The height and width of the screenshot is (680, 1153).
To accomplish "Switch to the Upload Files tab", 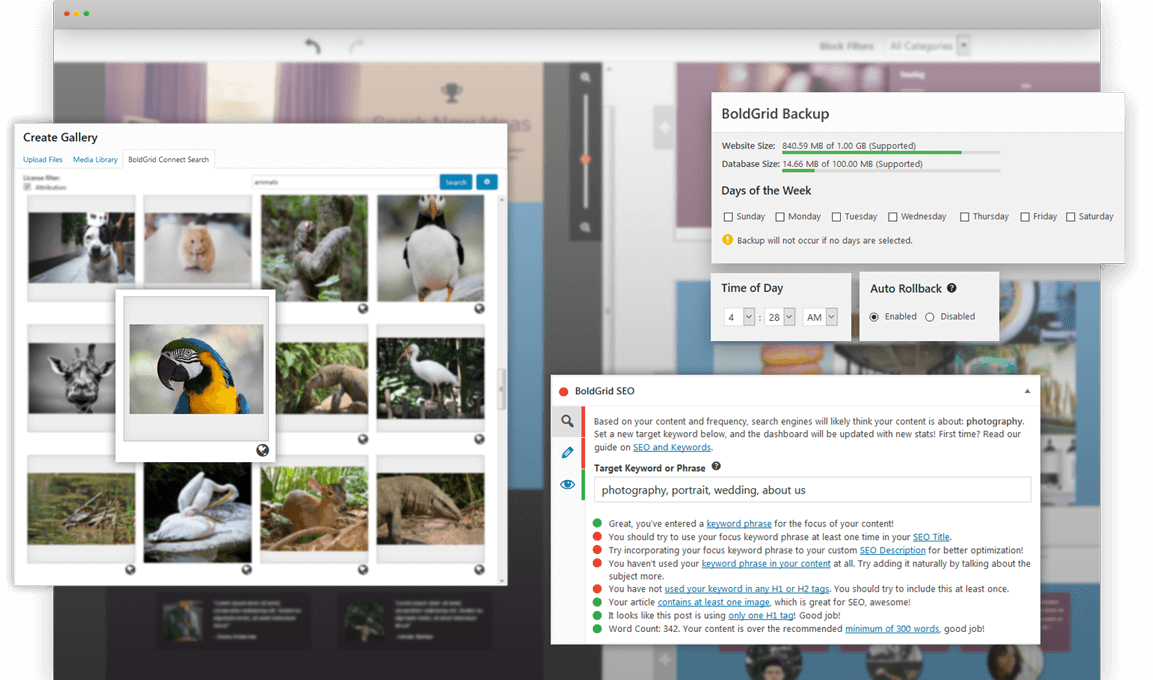I will point(43,160).
